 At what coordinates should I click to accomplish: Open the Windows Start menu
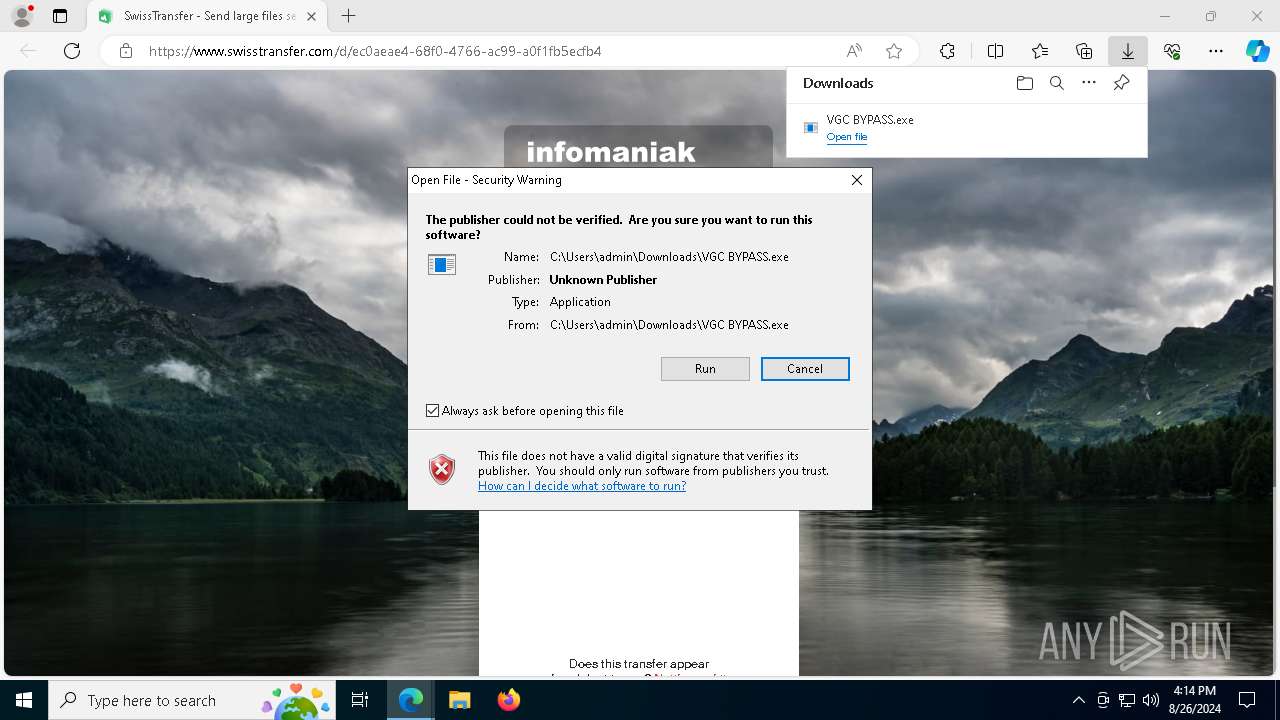pyautogui.click(x=24, y=700)
